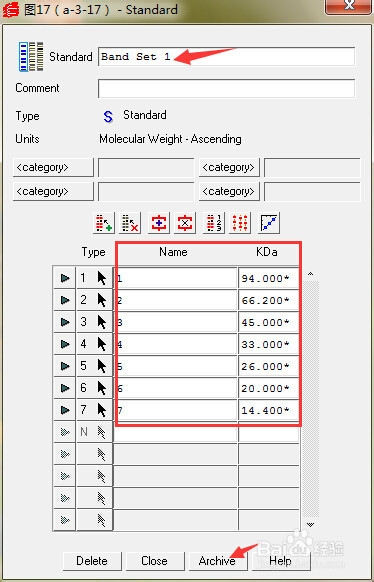The width and height of the screenshot is (374, 582).
Task: Click the table scrollbar up arrow
Action: coord(311,274)
